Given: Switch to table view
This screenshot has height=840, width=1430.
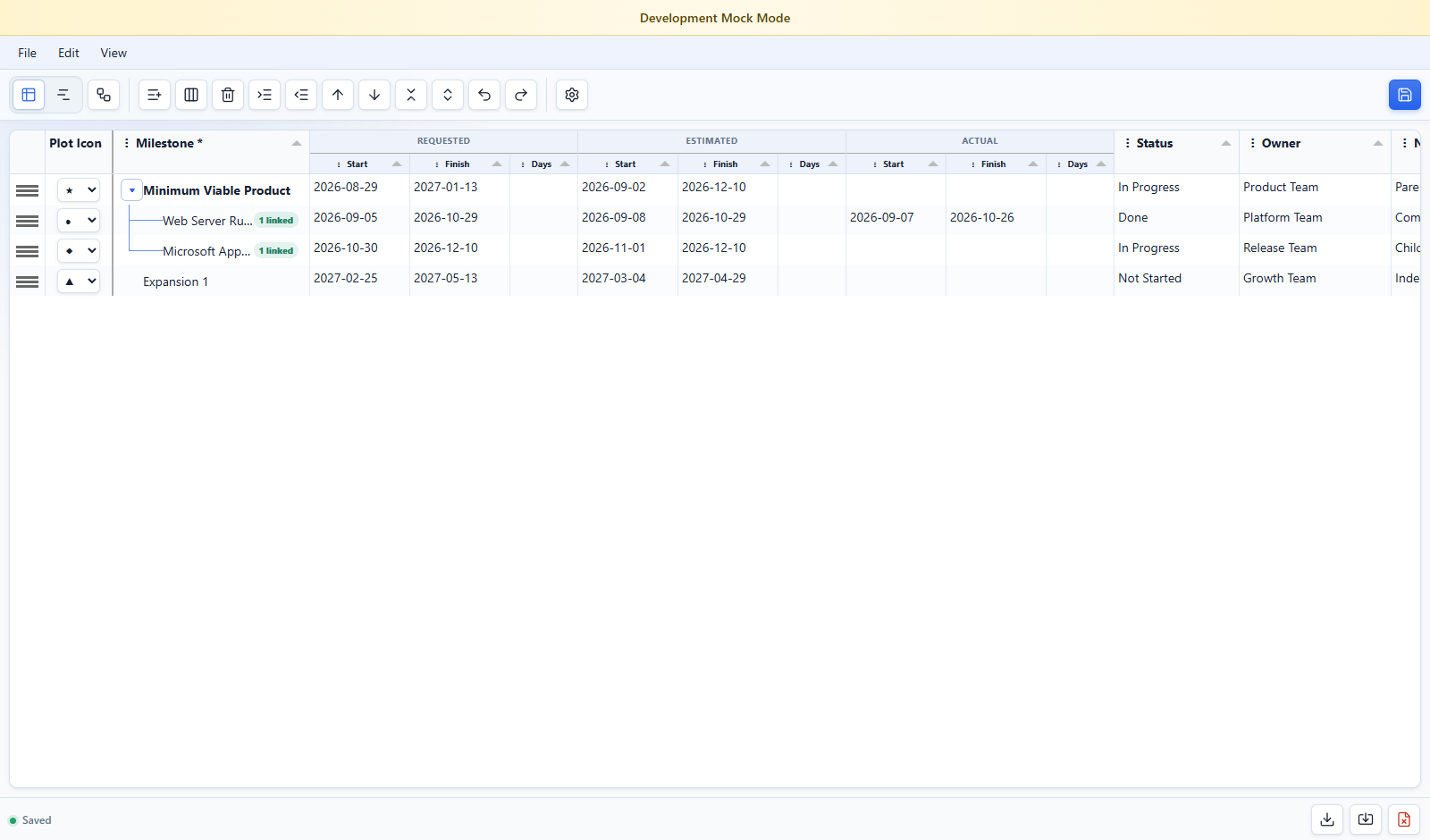Looking at the screenshot, I should [29, 95].
